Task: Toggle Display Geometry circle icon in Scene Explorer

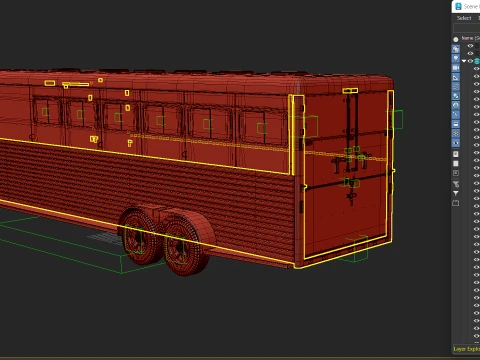Action: 456,39
